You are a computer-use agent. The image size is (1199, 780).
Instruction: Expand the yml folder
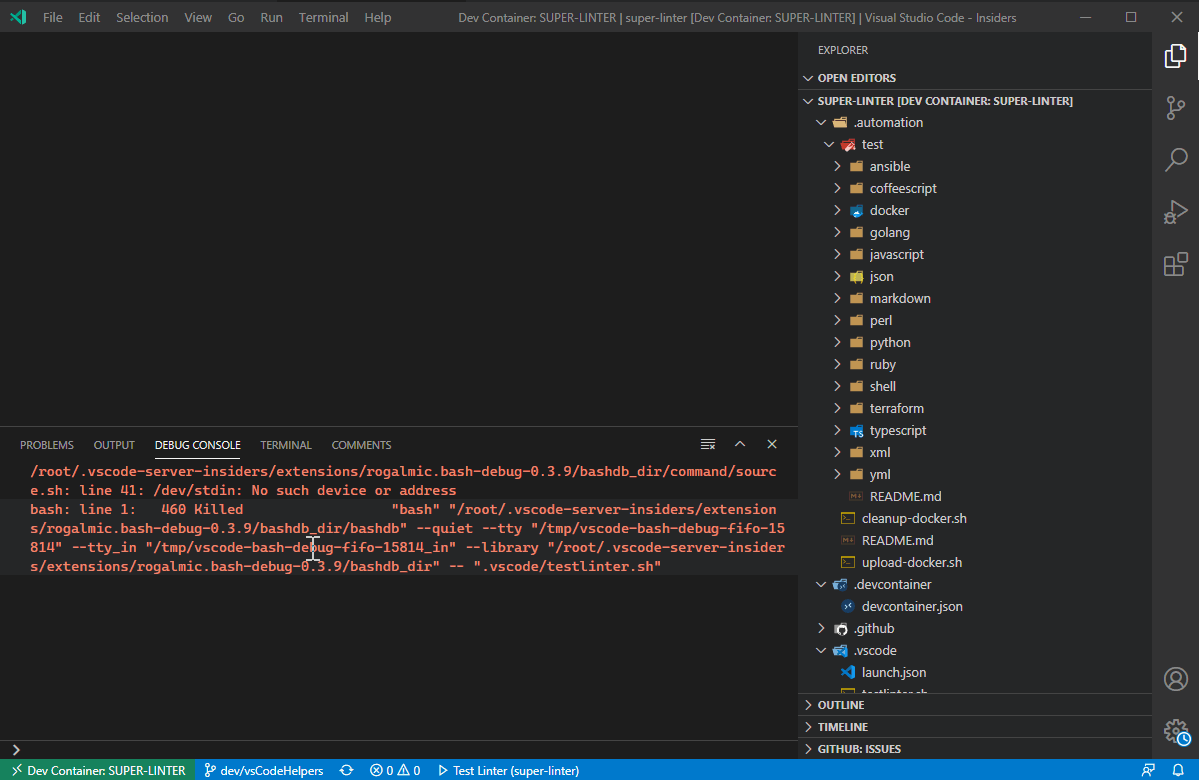point(975,475)
